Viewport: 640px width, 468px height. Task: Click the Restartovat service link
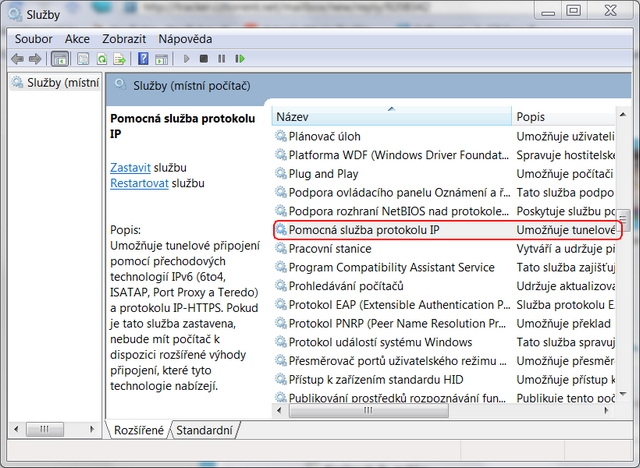(x=139, y=184)
